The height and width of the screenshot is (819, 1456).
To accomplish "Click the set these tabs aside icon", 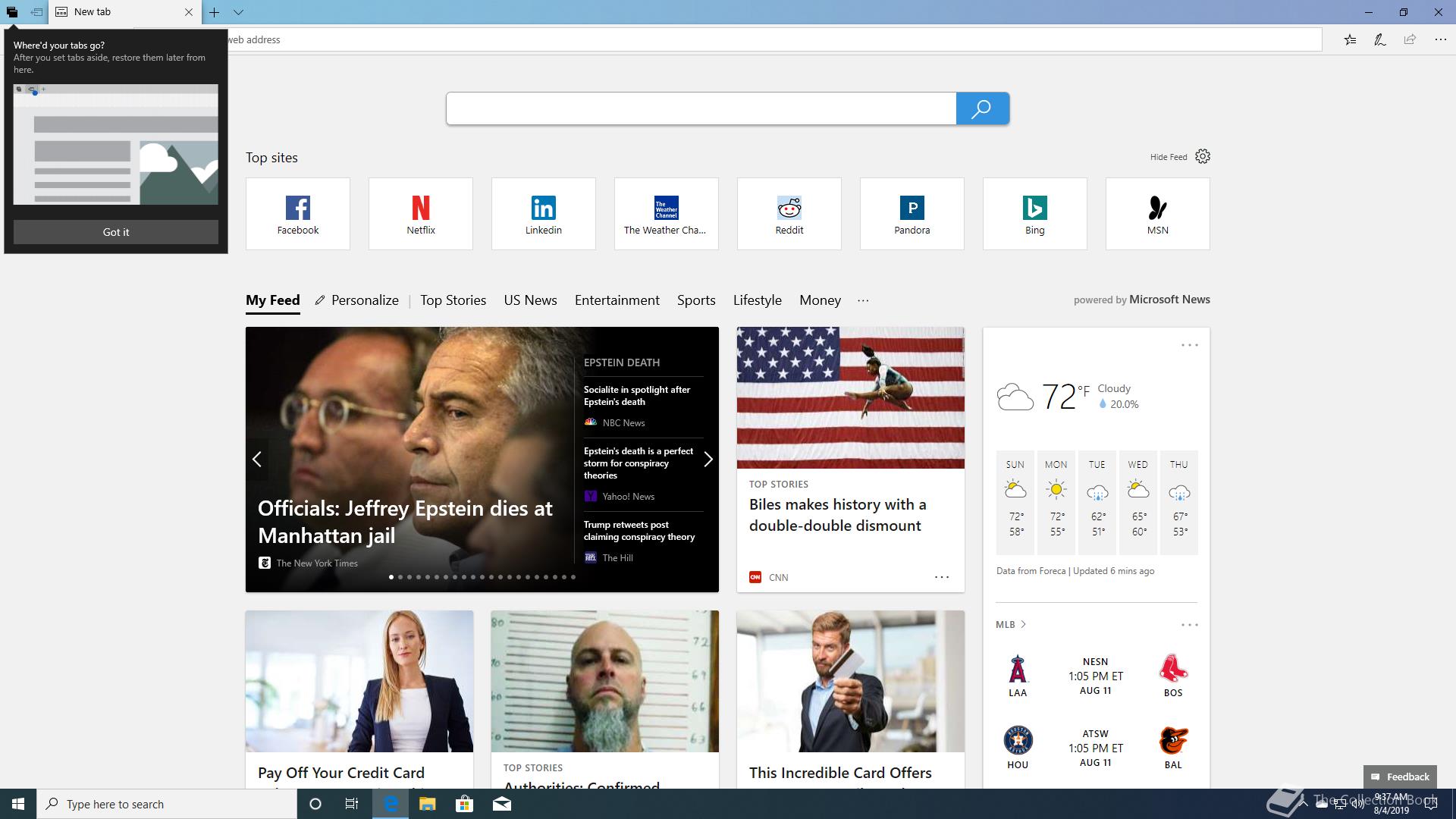I will pyautogui.click(x=36, y=12).
